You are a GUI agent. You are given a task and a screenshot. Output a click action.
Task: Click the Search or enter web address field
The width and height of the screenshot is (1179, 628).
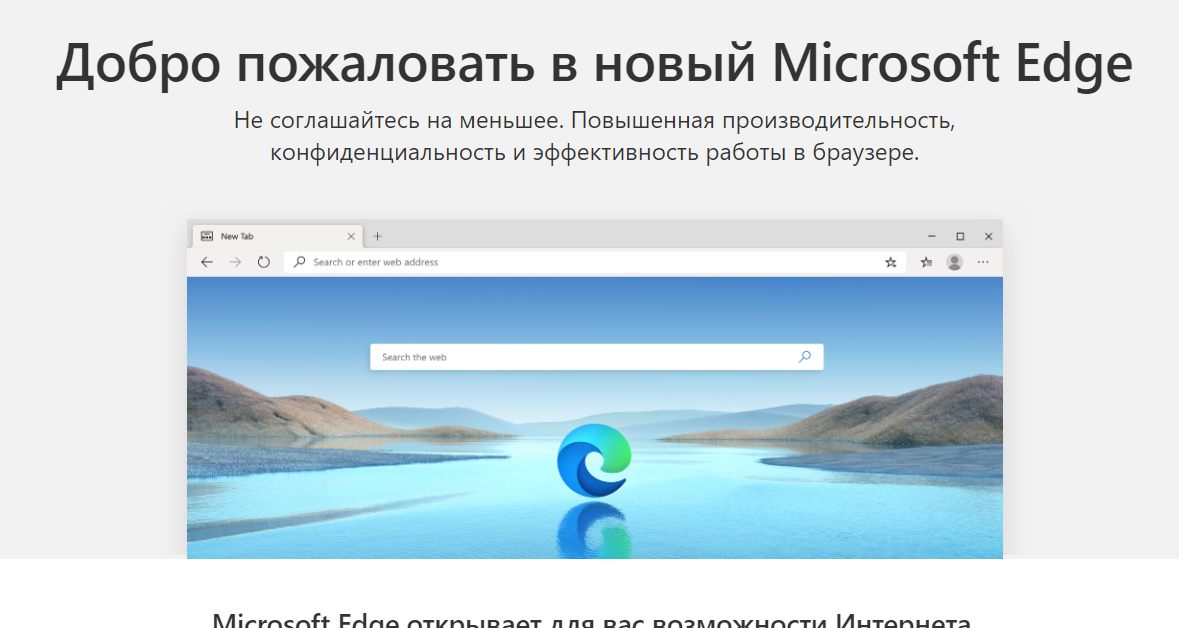pos(590,262)
